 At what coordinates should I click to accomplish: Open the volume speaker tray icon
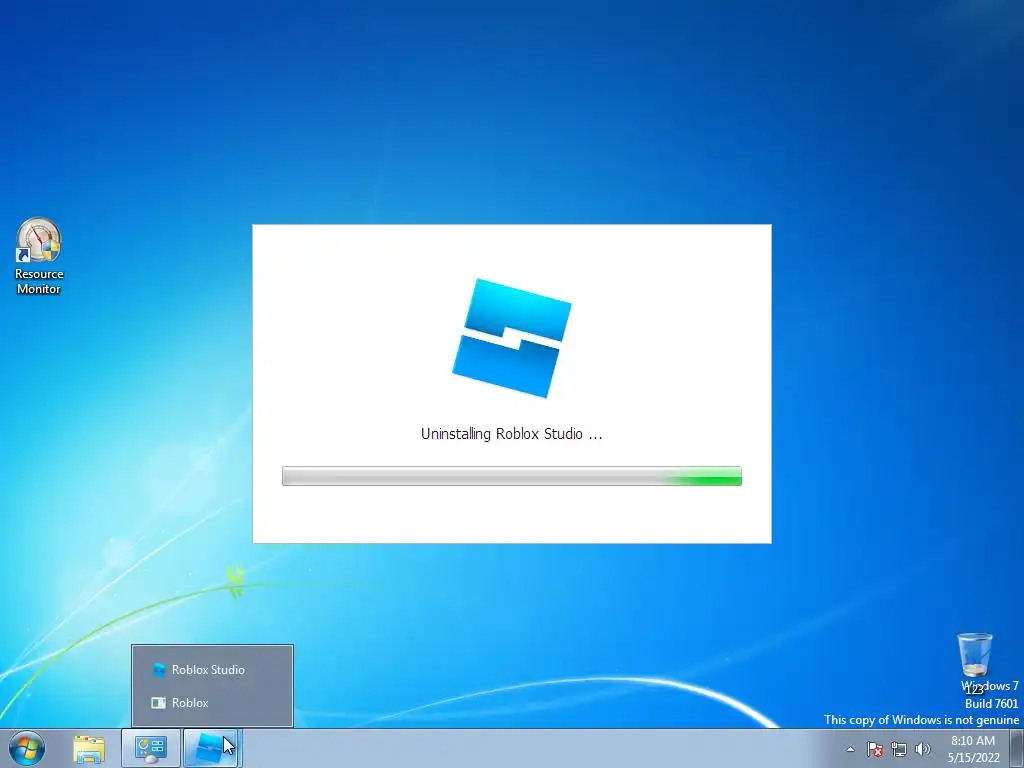coord(923,749)
